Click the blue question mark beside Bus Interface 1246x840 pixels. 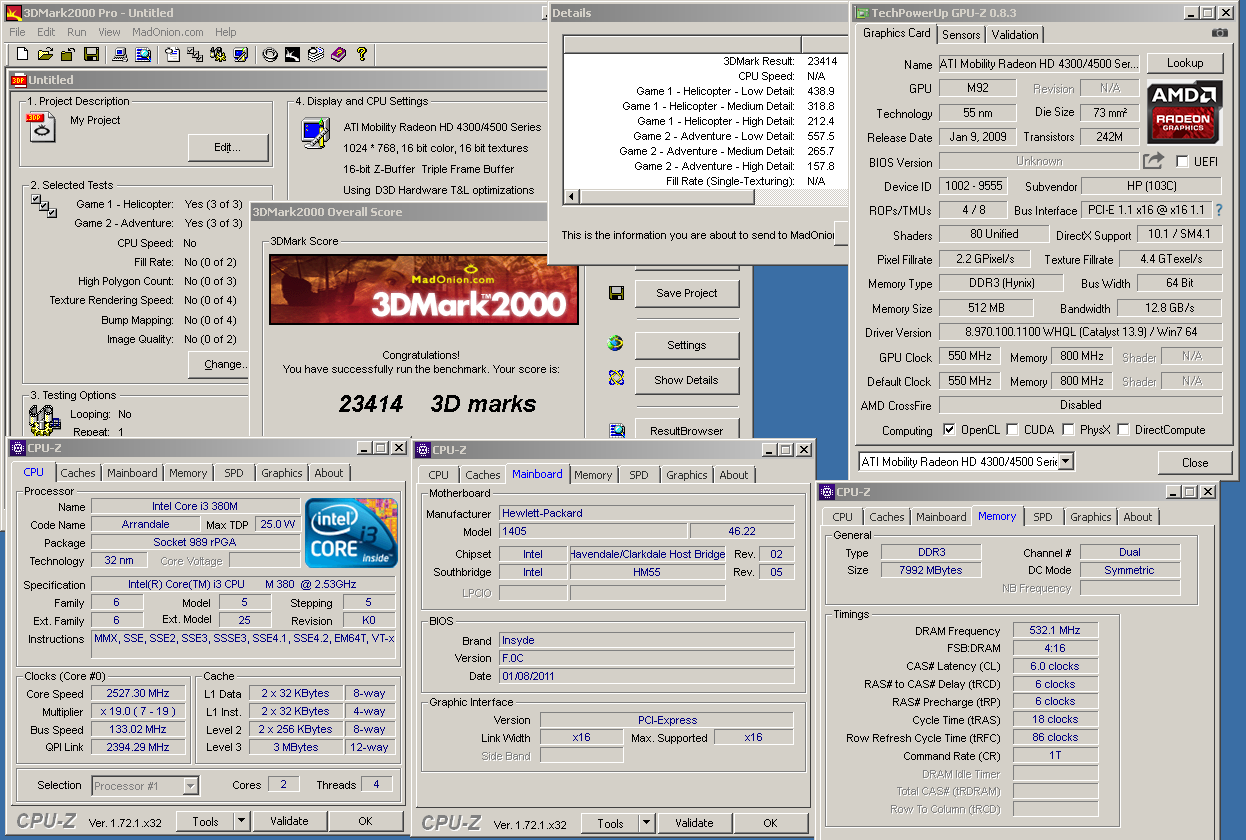(1219, 210)
